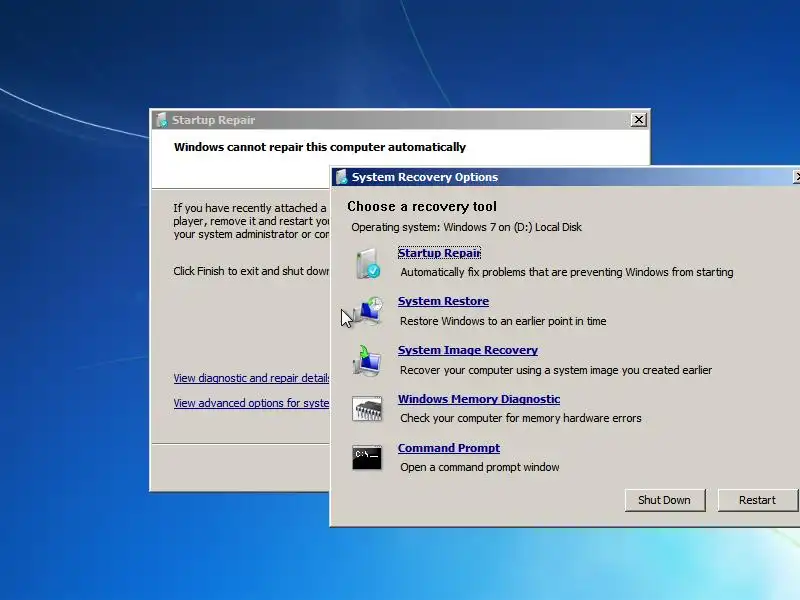The height and width of the screenshot is (600, 800).
Task: Select 'Windows cannot repair this computer automatically' text
Action: click(x=320, y=147)
